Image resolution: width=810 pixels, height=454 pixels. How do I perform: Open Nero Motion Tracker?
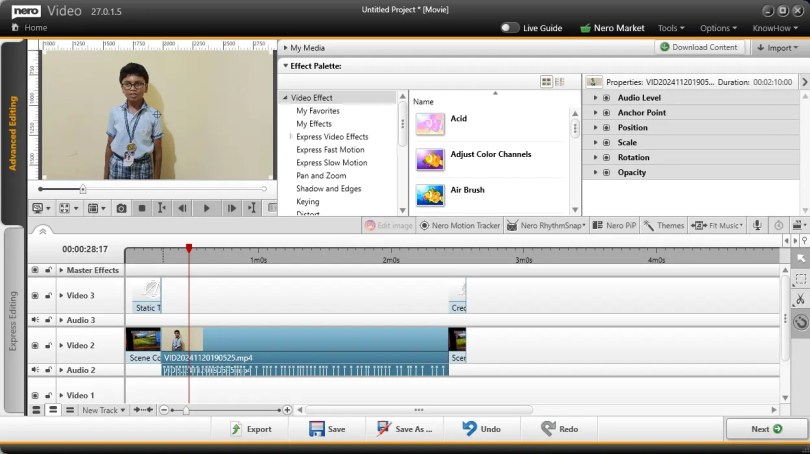click(459, 226)
